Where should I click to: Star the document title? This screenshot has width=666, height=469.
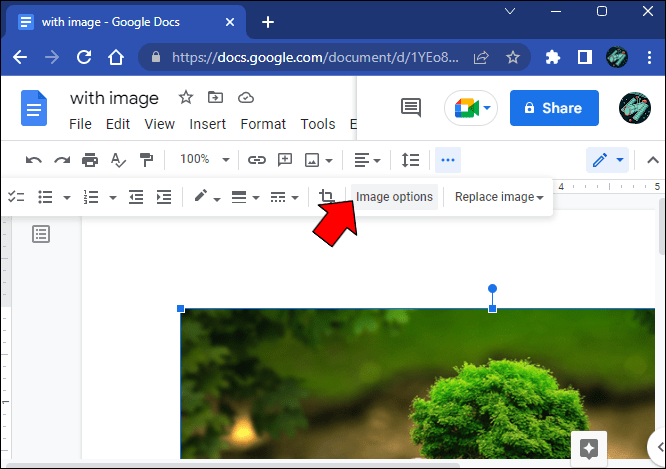pyautogui.click(x=186, y=98)
